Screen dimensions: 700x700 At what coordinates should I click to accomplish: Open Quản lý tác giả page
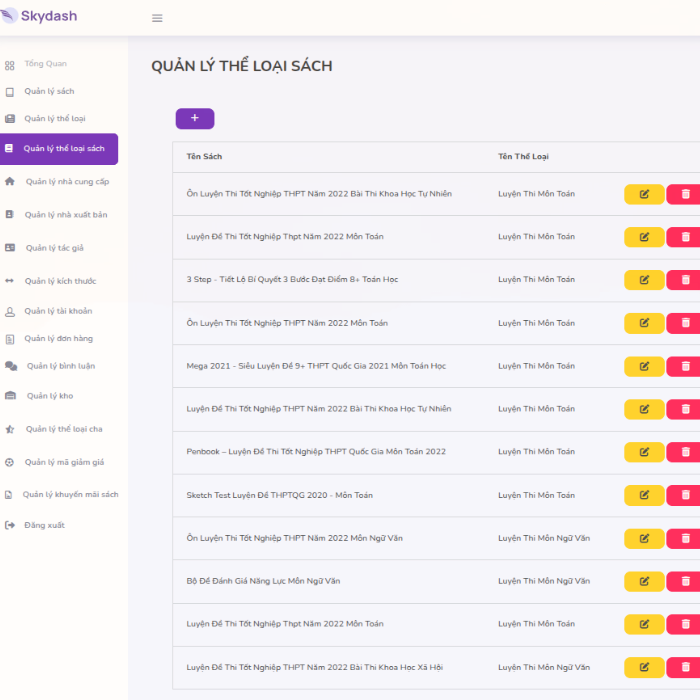coord(54,248)
